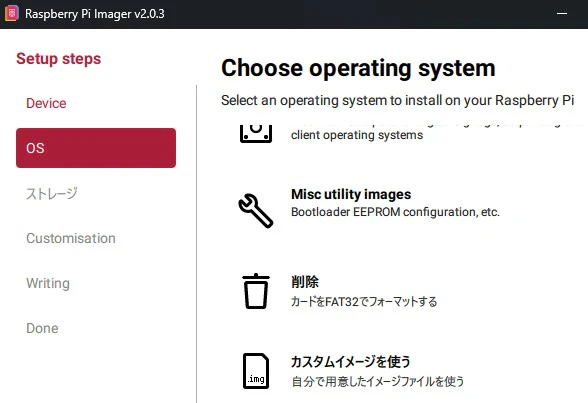Go to the Device setup step

46,103
